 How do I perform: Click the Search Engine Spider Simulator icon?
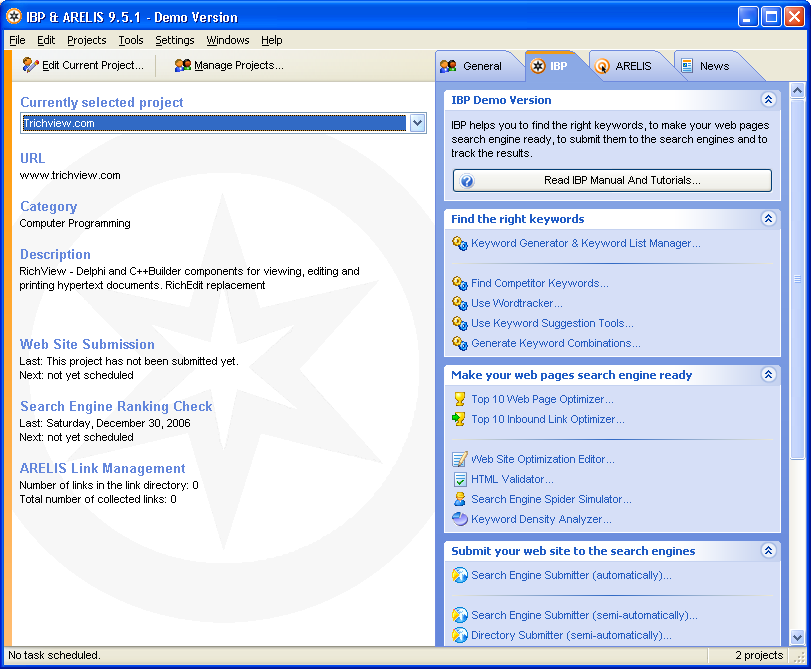(x=459, y=499)
